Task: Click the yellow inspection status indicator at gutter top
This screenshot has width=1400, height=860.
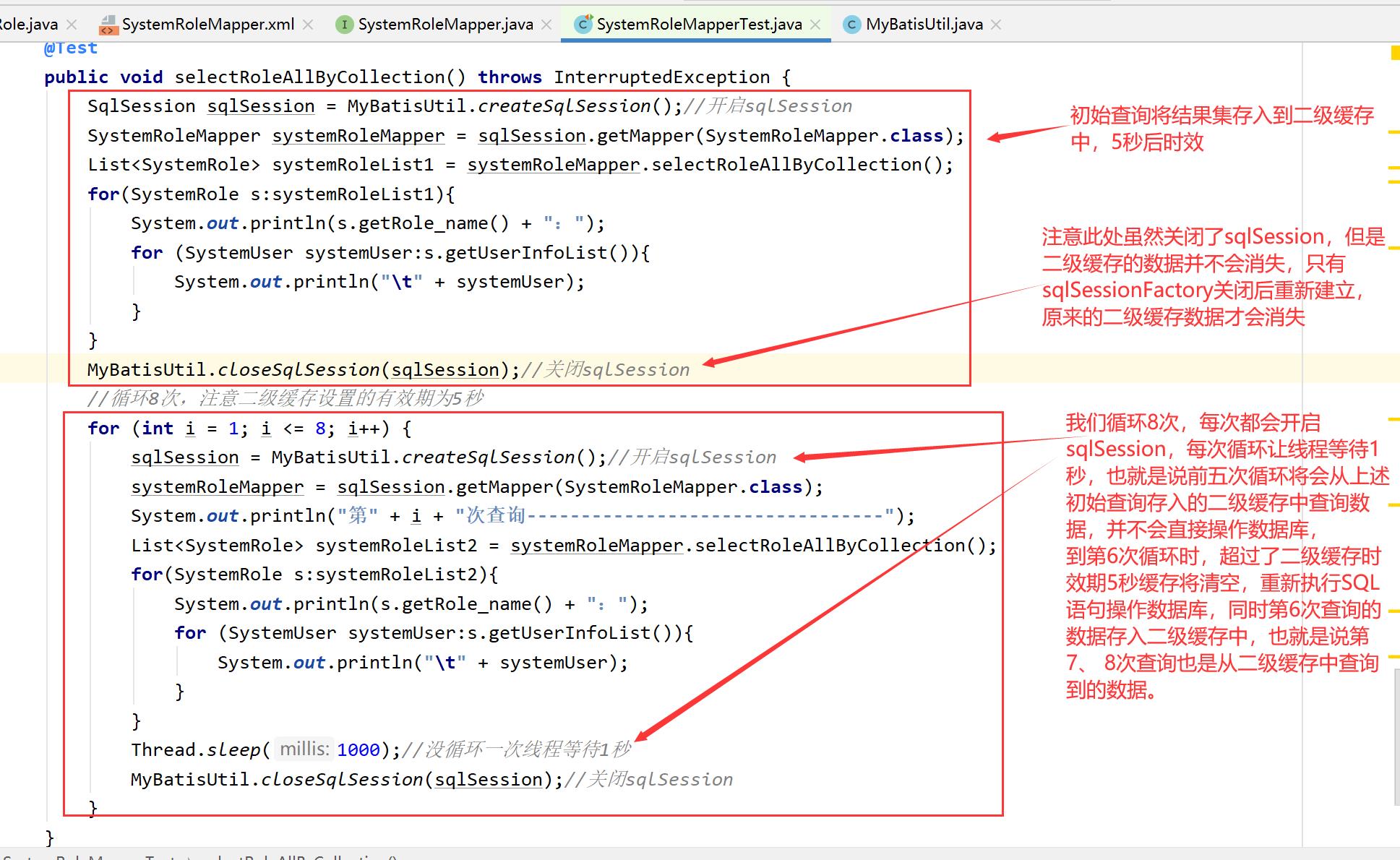Action: [1395, 53]
